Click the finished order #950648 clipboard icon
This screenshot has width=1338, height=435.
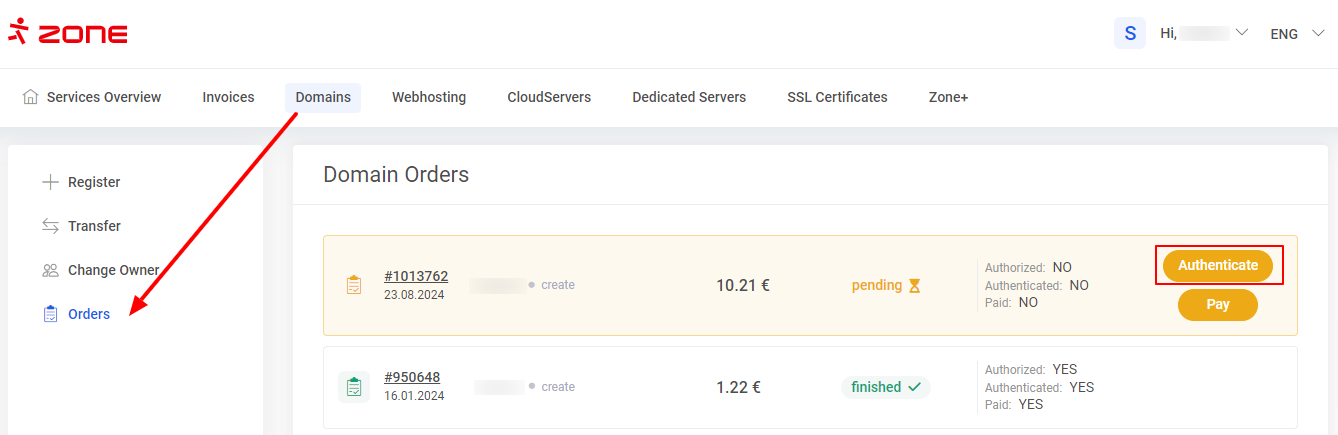coord(353,387)
